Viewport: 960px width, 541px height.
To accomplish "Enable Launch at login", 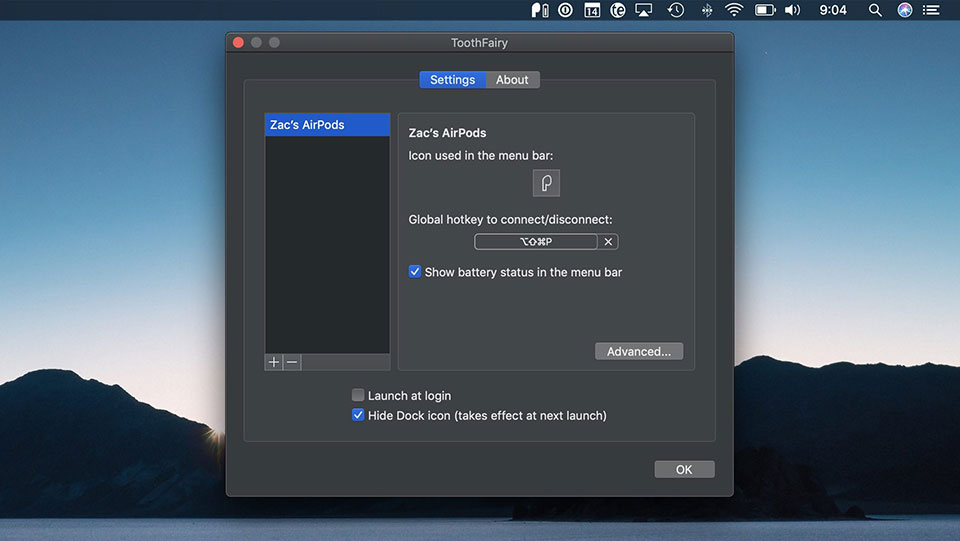I will 358,396.
